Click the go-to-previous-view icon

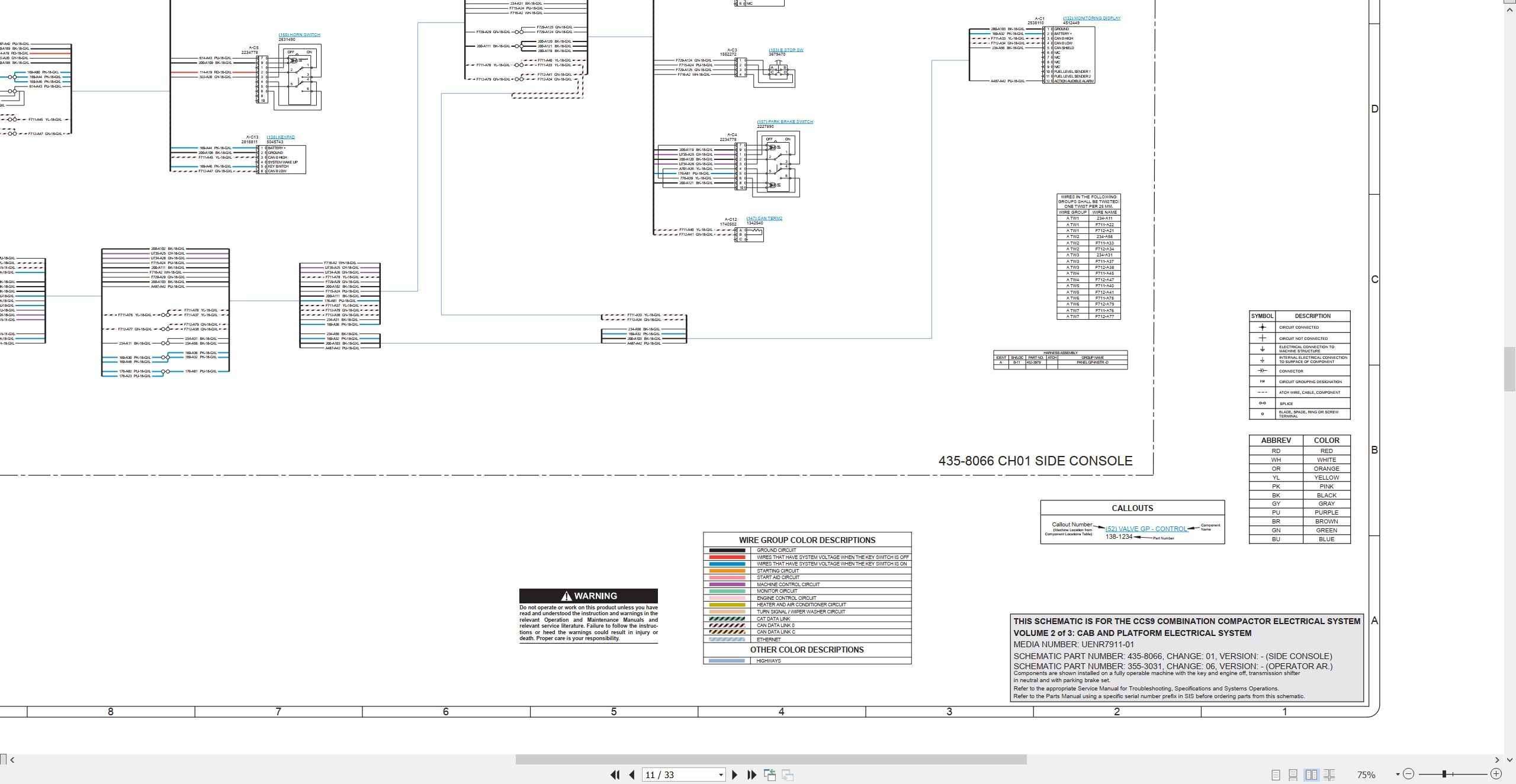[770, 775]
